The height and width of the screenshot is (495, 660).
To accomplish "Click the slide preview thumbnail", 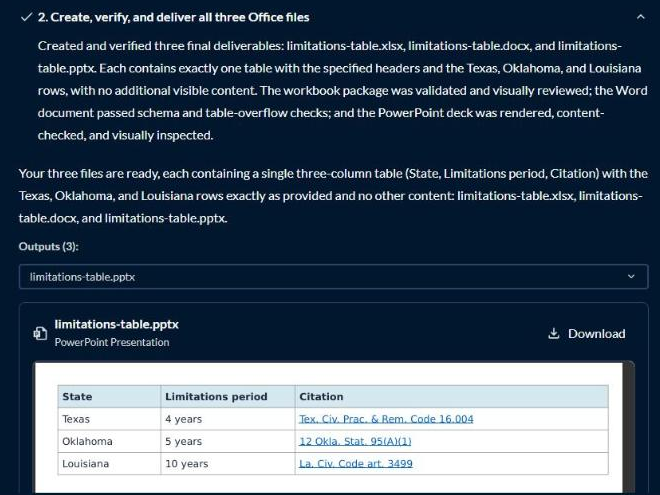I will (x=328, y=428).
